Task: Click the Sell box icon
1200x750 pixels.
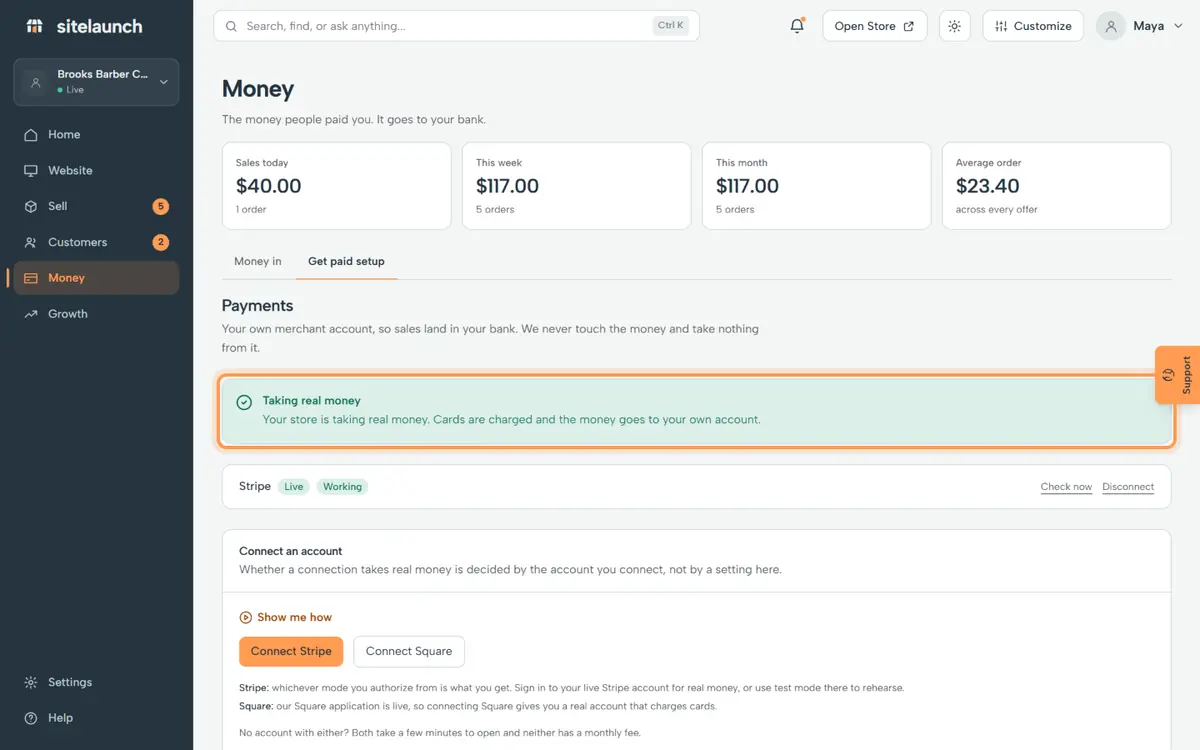Action: [x=31, y=206]
